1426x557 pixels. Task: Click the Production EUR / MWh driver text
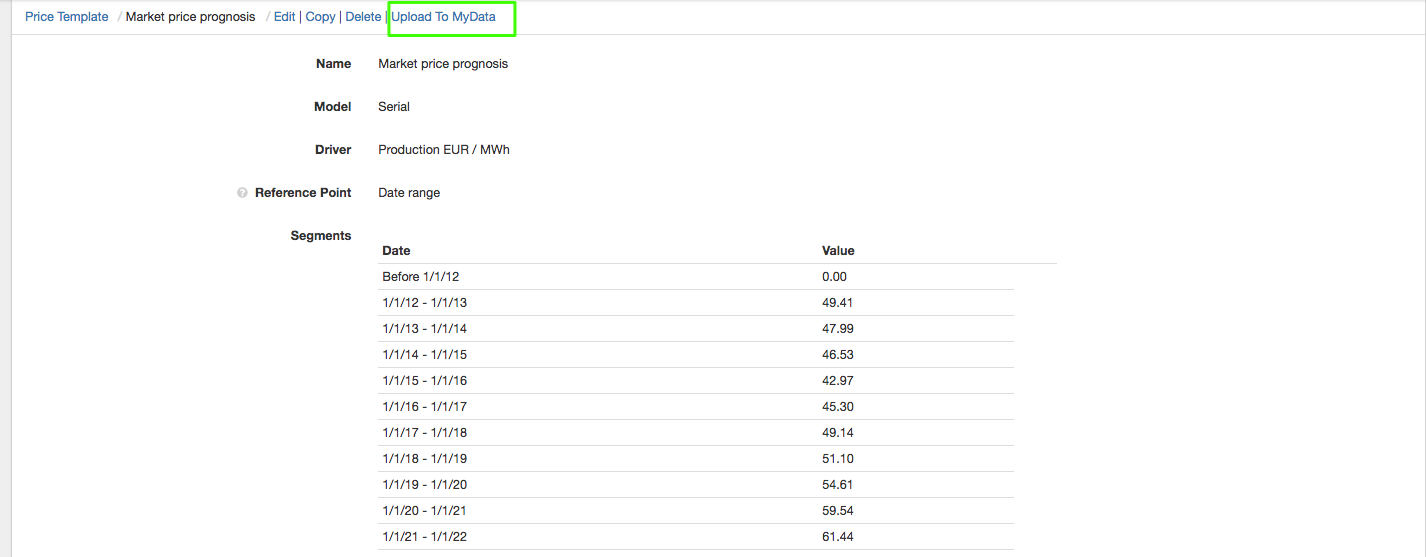point(444,150)
